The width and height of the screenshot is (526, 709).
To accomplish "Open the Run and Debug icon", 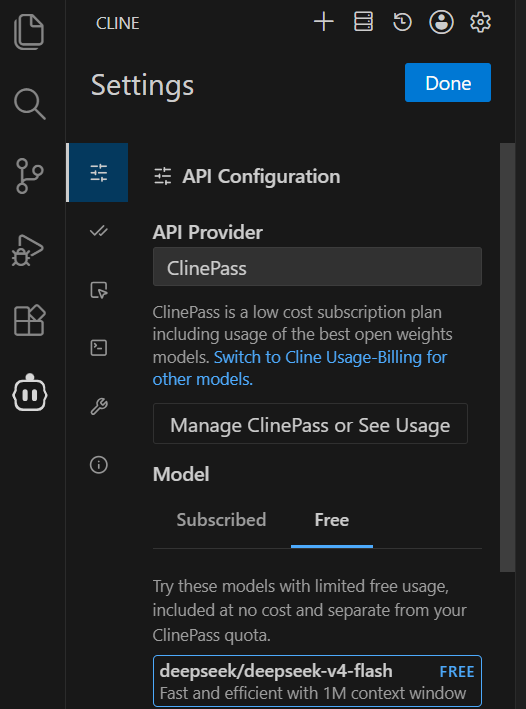I will (28, 250).
